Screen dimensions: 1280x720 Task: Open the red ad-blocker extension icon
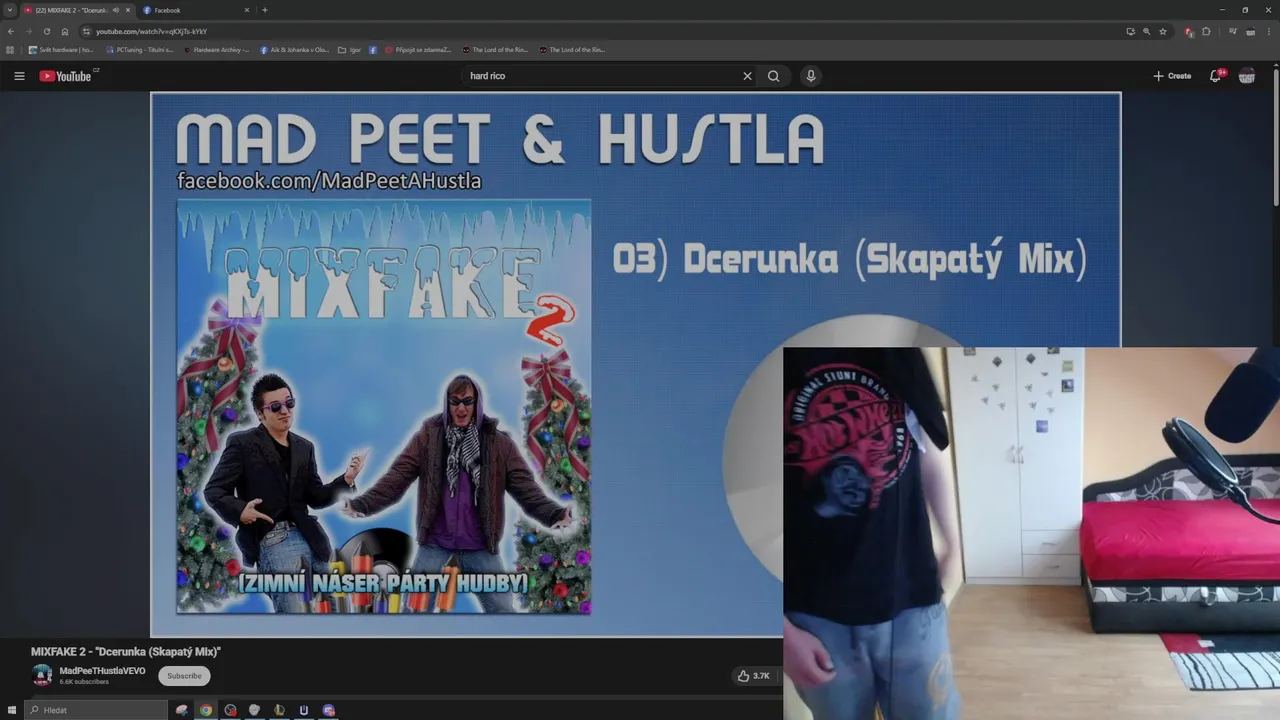point(1189,32)
